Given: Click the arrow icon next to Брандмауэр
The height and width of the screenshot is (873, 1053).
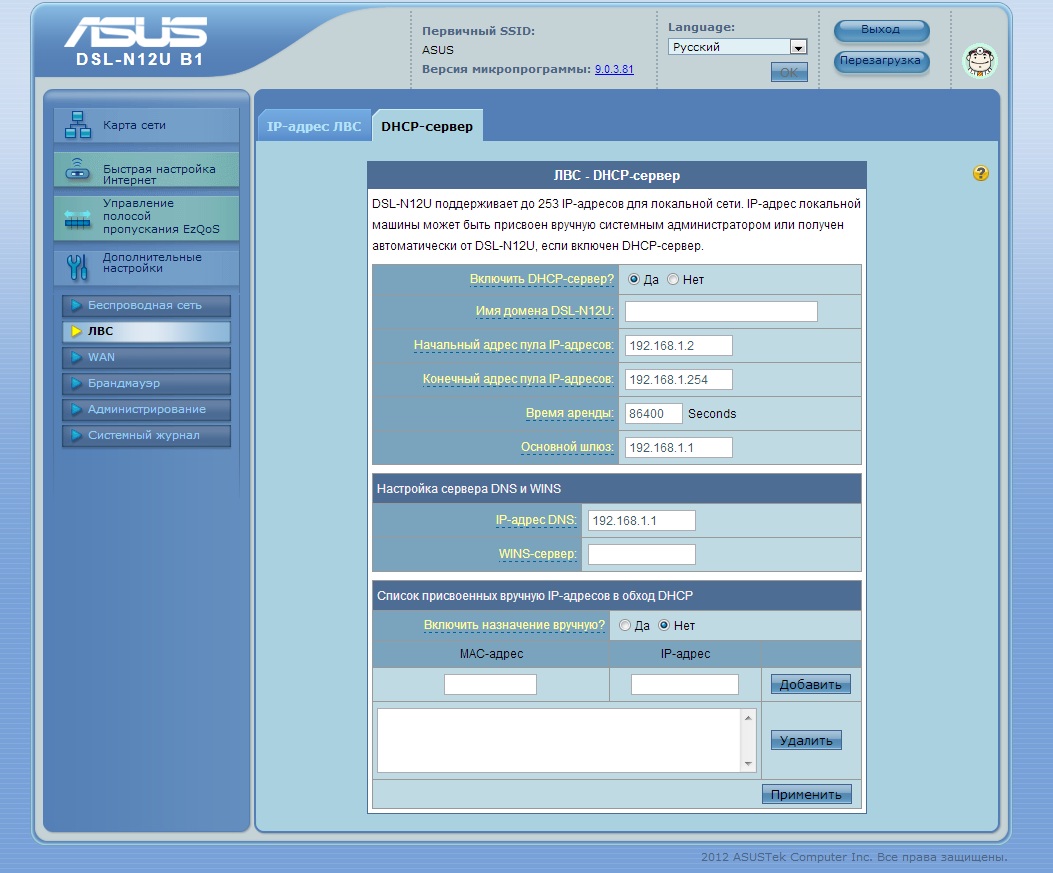Looking at the screenshot, I should (x=76, y=384).
